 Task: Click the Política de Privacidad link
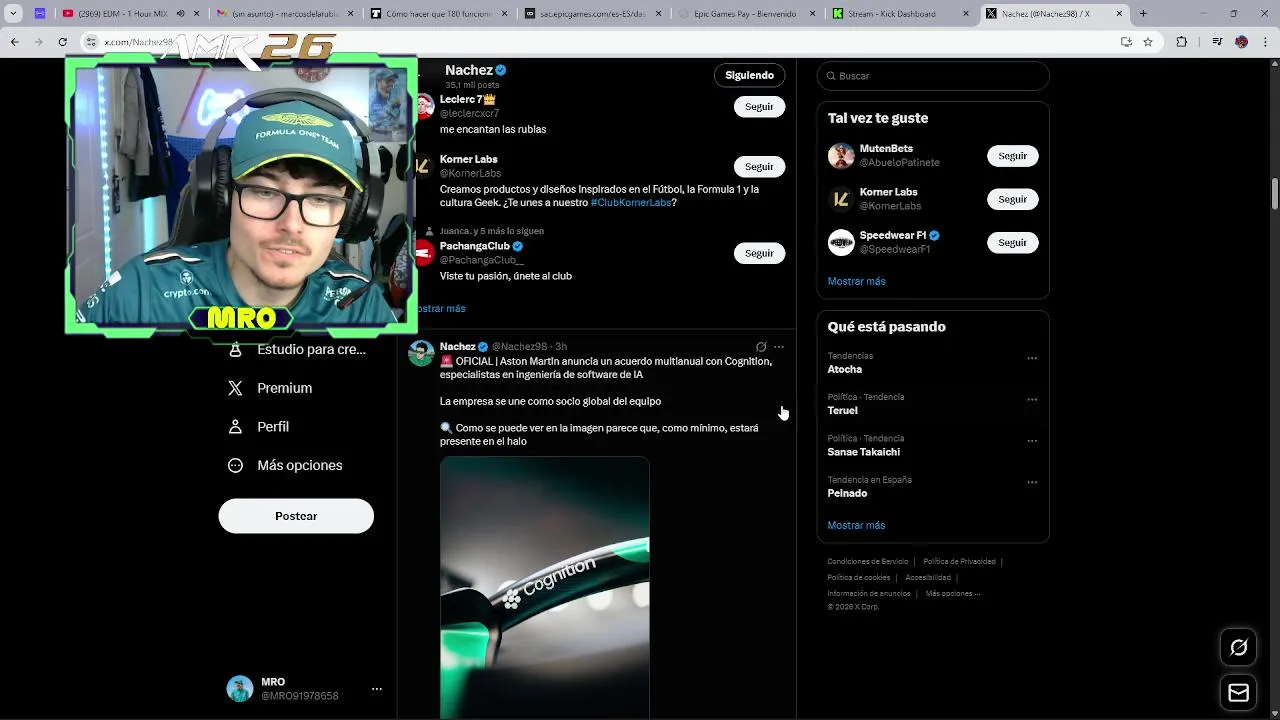click(x=959, y=562)
